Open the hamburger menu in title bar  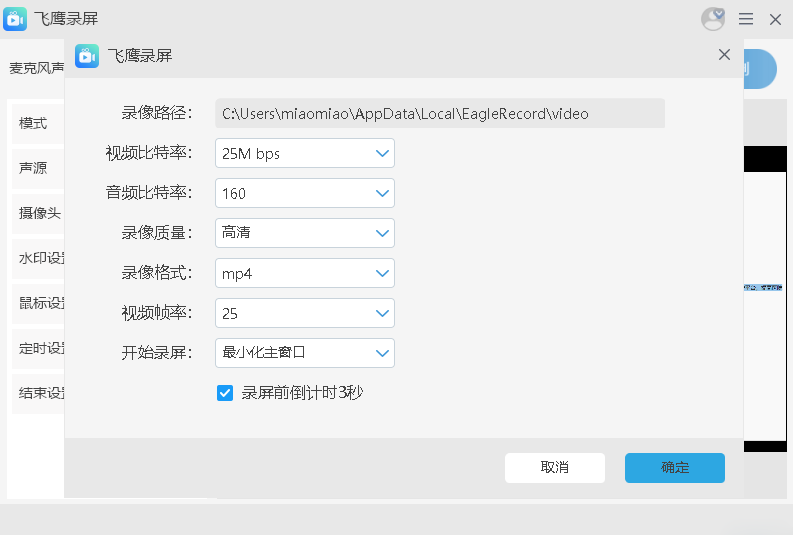[x=746, y=19]
